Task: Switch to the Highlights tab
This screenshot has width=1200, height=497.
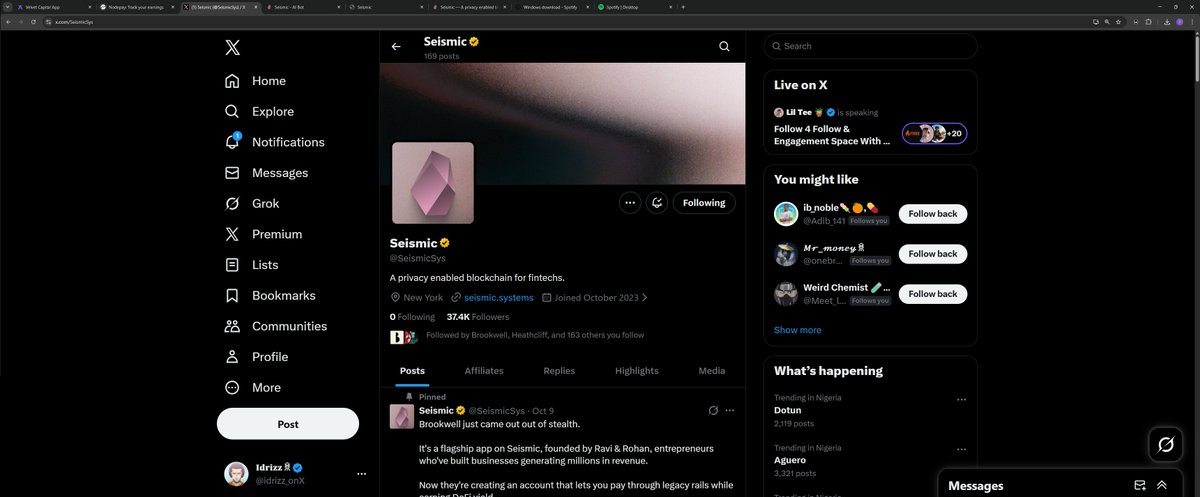Action: (x=637, y=371)
